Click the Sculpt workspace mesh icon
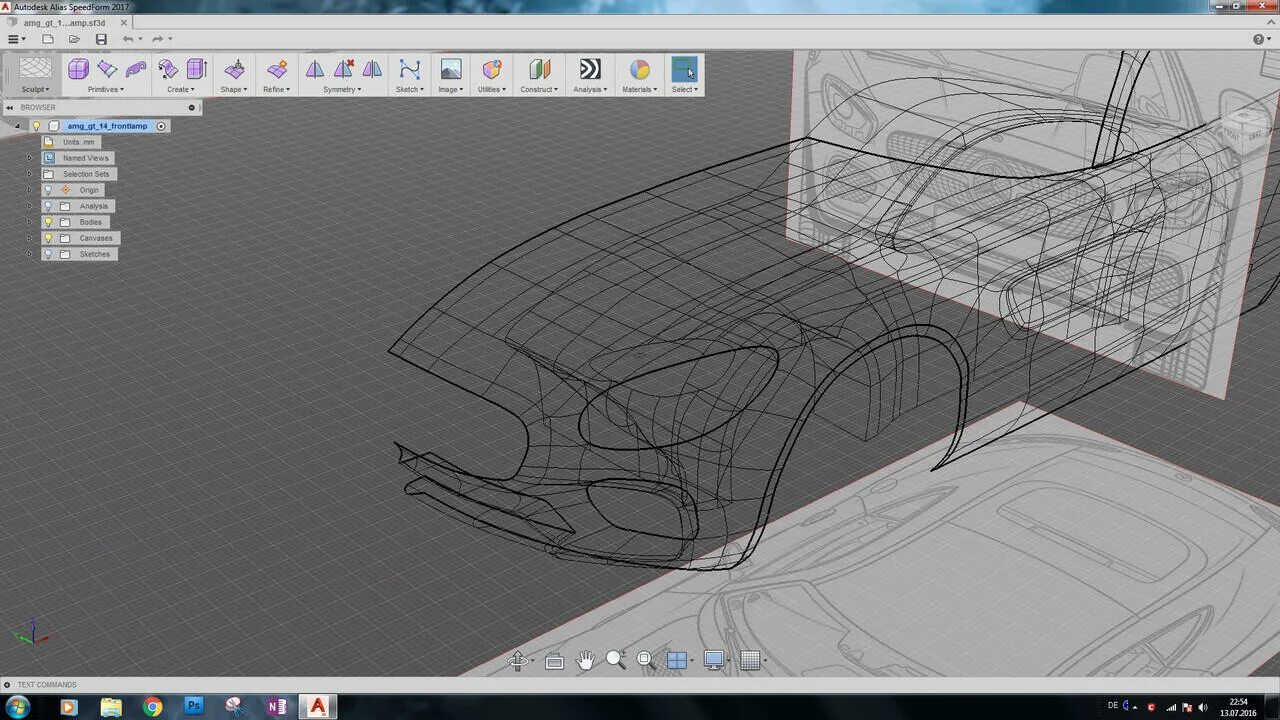Screen dimensions: 1280x720 click(x=35, y=69)
